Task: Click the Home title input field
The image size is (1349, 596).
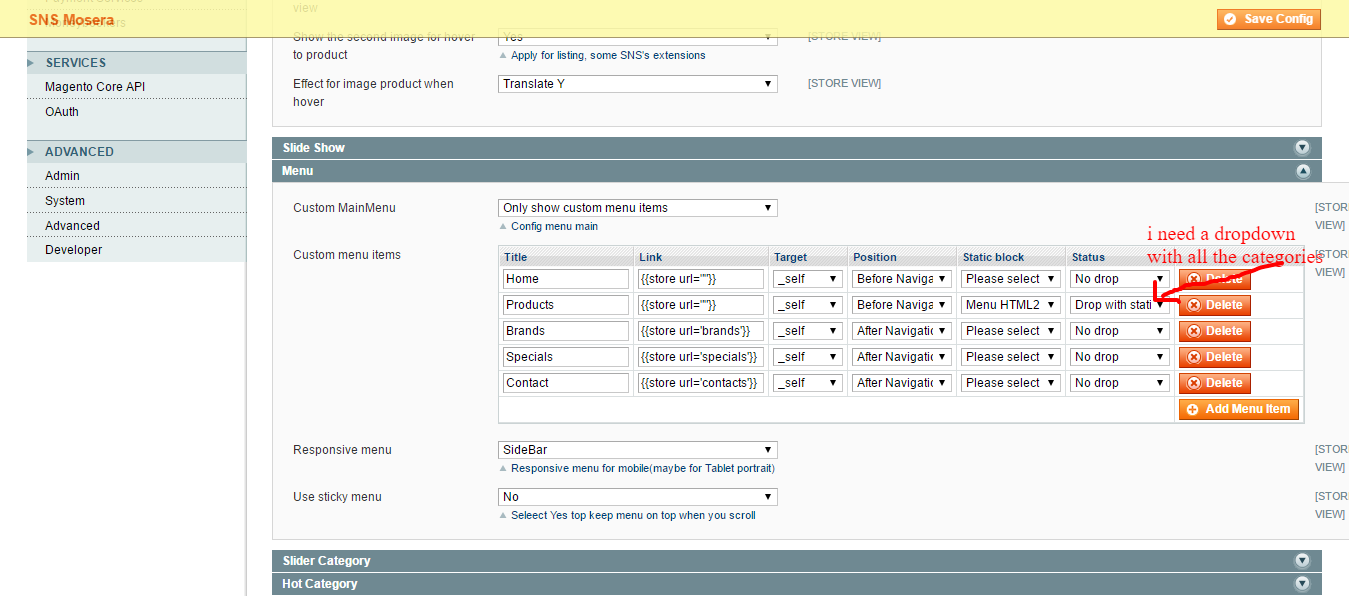Action: (x=565, y=279)
